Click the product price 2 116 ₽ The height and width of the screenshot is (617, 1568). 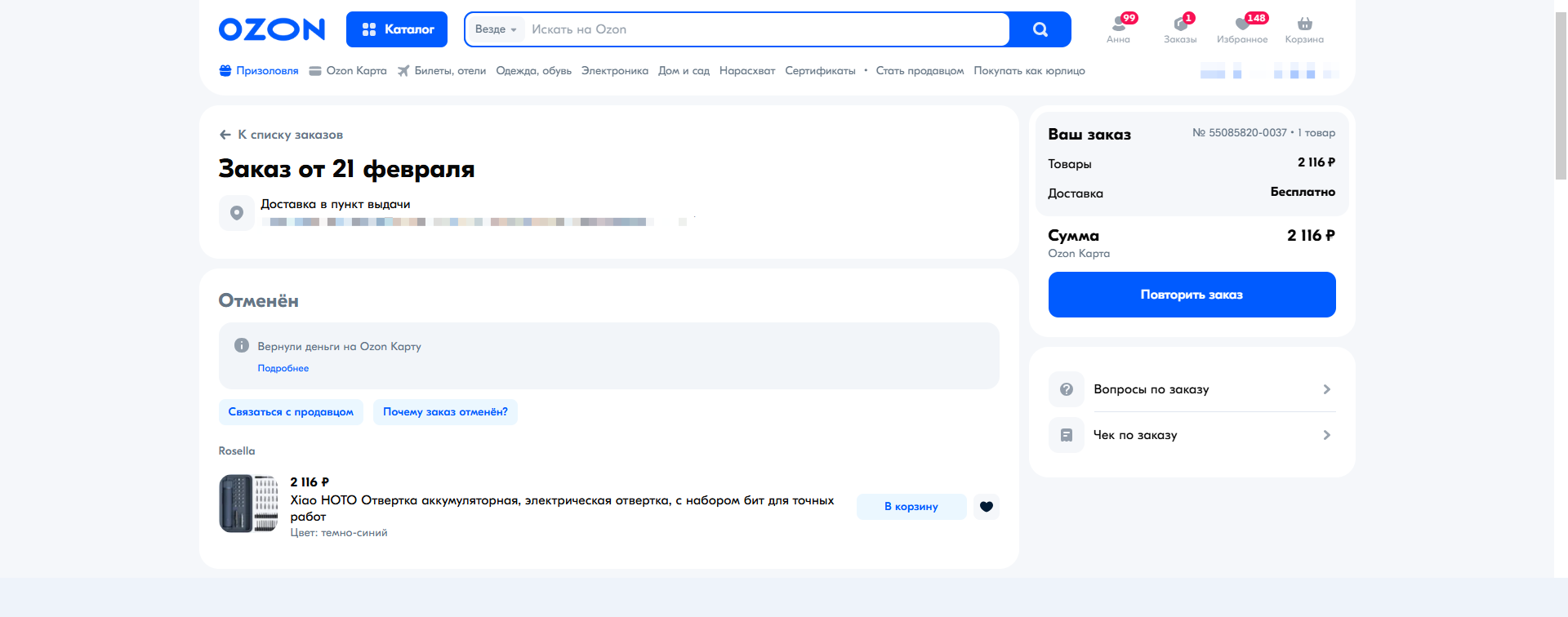(310, 482)
